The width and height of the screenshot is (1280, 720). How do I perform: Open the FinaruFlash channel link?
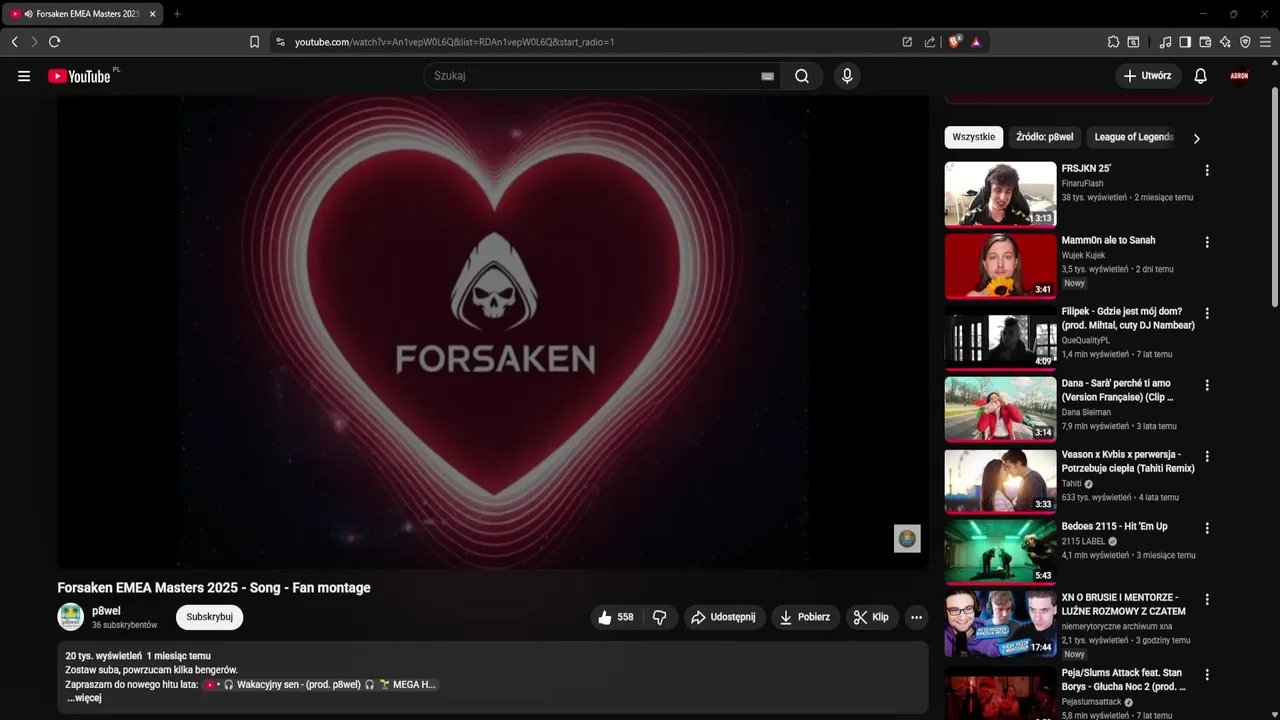pyautogui.click(x=1083, y=183)
